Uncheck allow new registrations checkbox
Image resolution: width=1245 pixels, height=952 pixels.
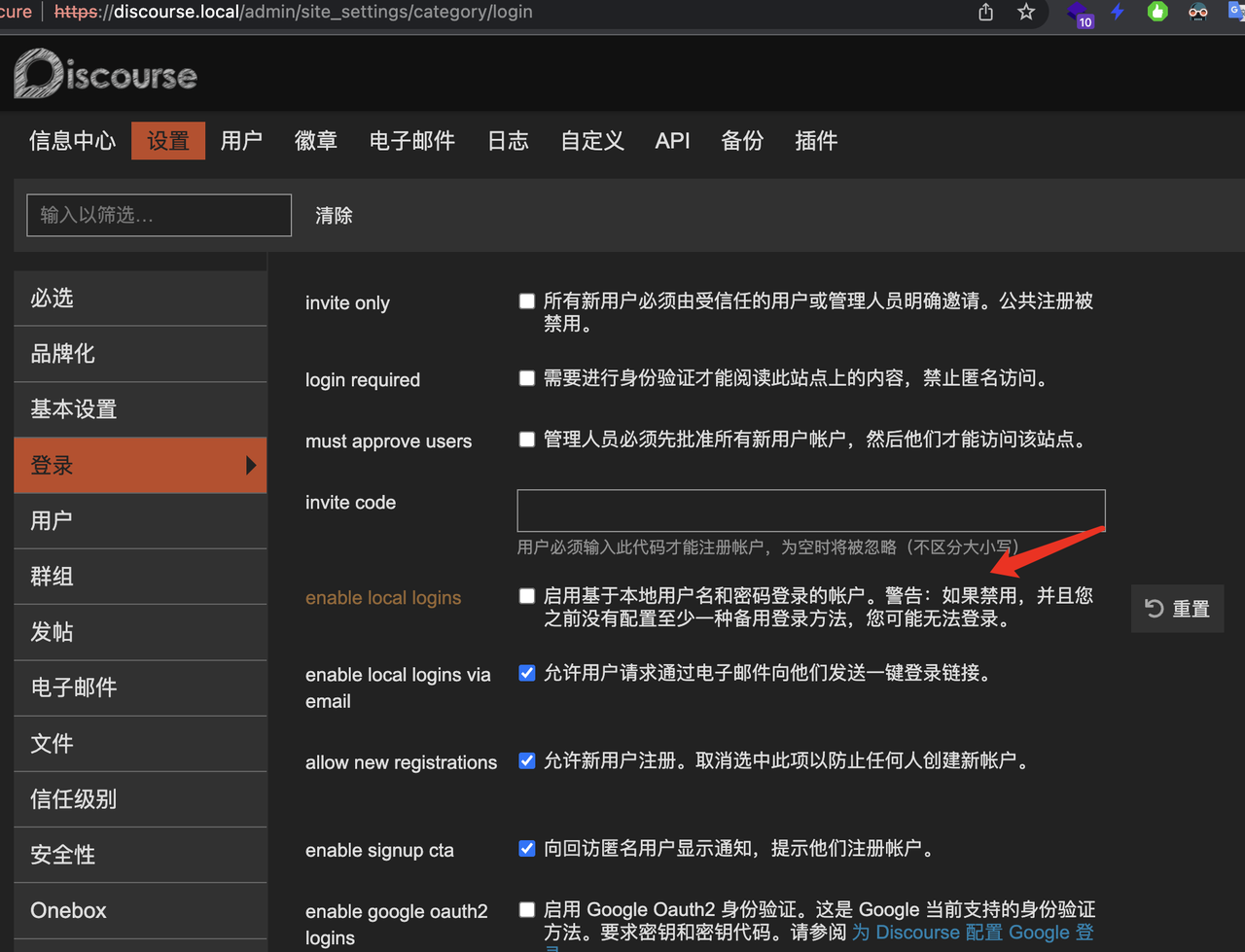[527, 760]
